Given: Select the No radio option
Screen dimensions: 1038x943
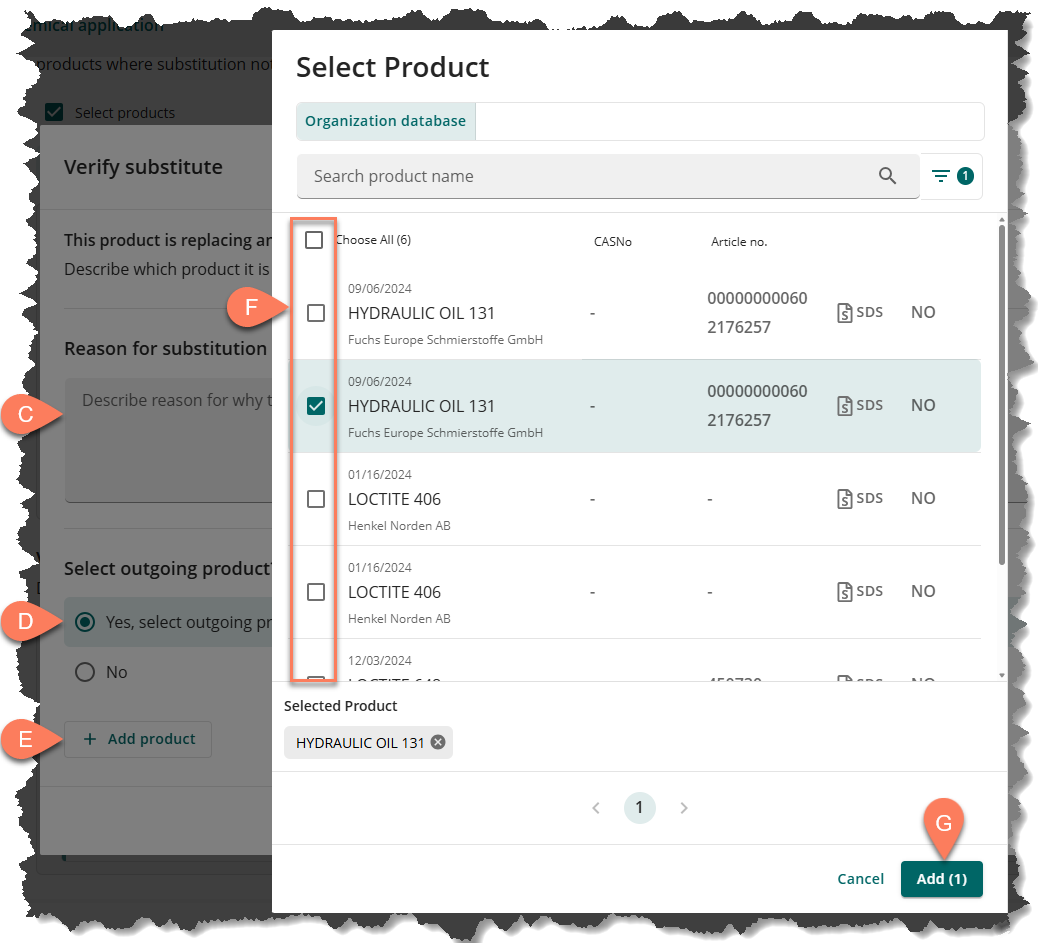Looking at the screenshot, I should click(x=86, y=672).
